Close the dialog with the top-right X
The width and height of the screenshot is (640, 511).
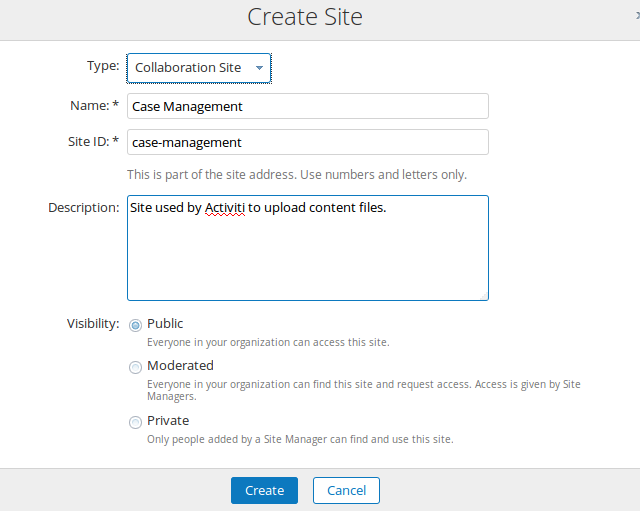tap(638, 16)
